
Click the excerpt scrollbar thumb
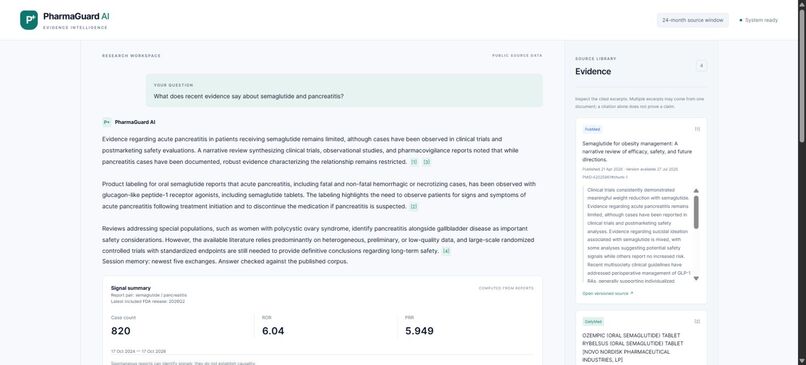click(x=696, y=212)
